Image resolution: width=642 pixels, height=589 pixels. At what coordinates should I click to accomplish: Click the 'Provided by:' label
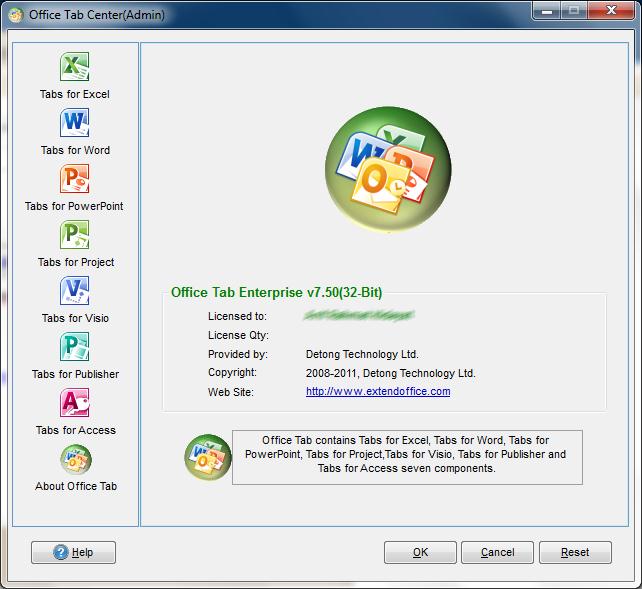pyautogui.click(x=238, y=354)
